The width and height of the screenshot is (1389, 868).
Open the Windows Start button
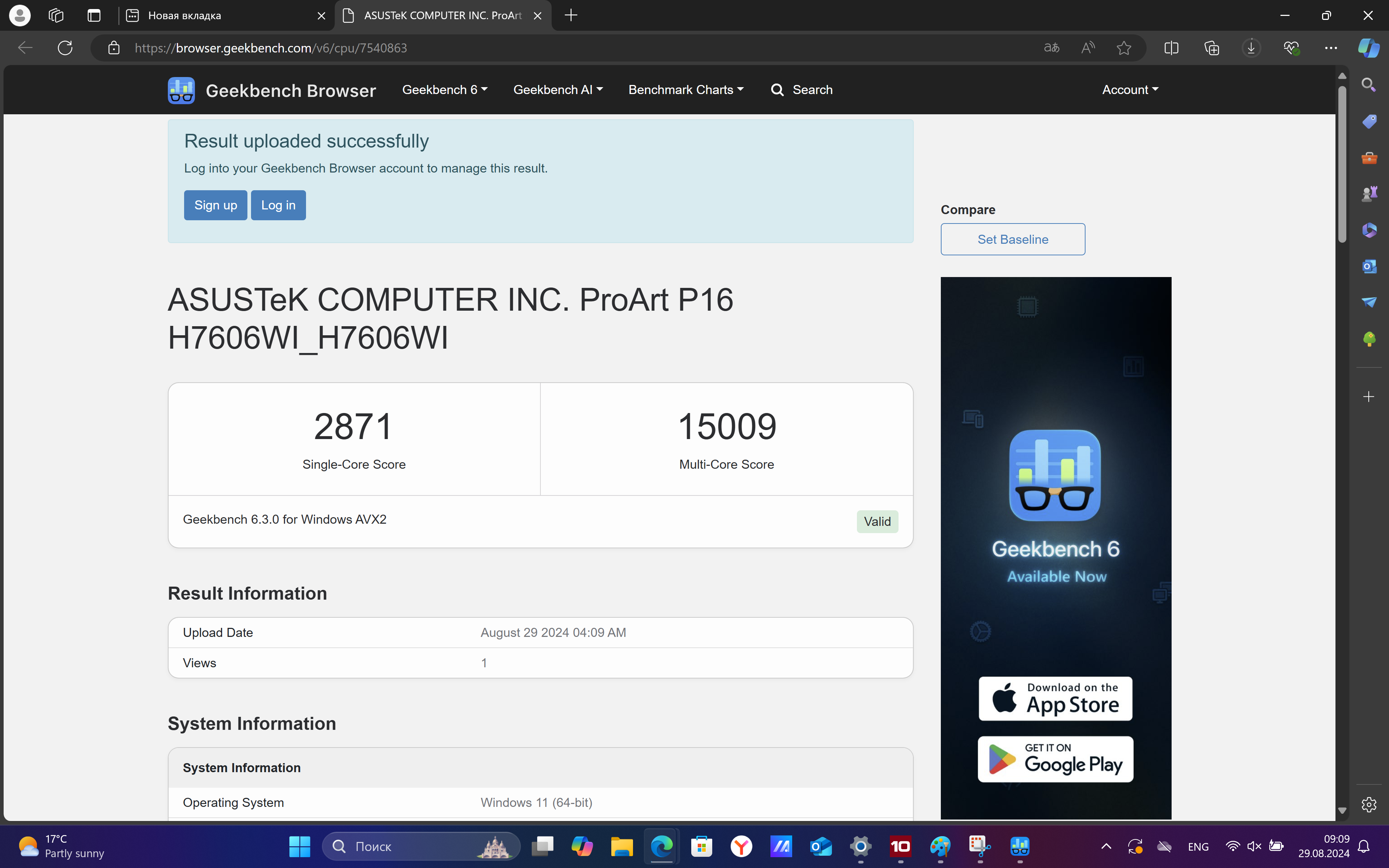[x=299, y=846]
